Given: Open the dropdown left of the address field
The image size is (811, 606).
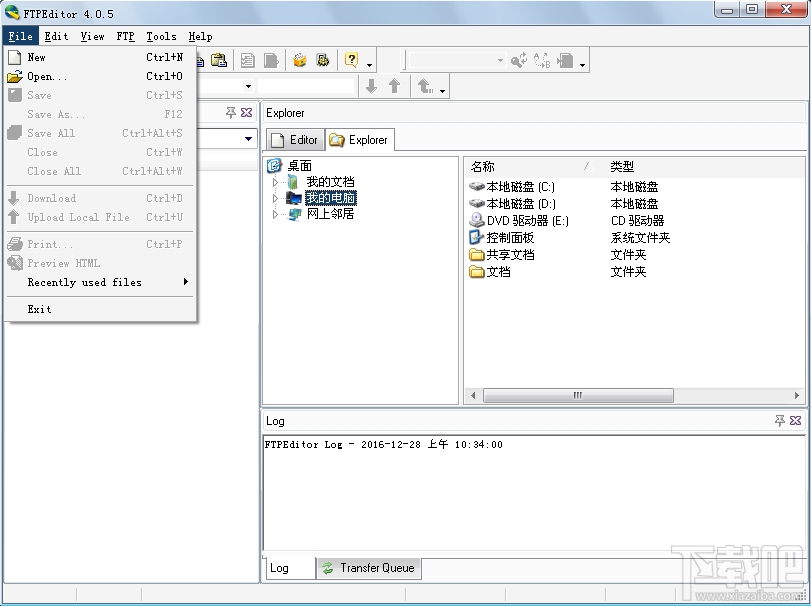Looking at the screenshot, I should tap(248, 86).
